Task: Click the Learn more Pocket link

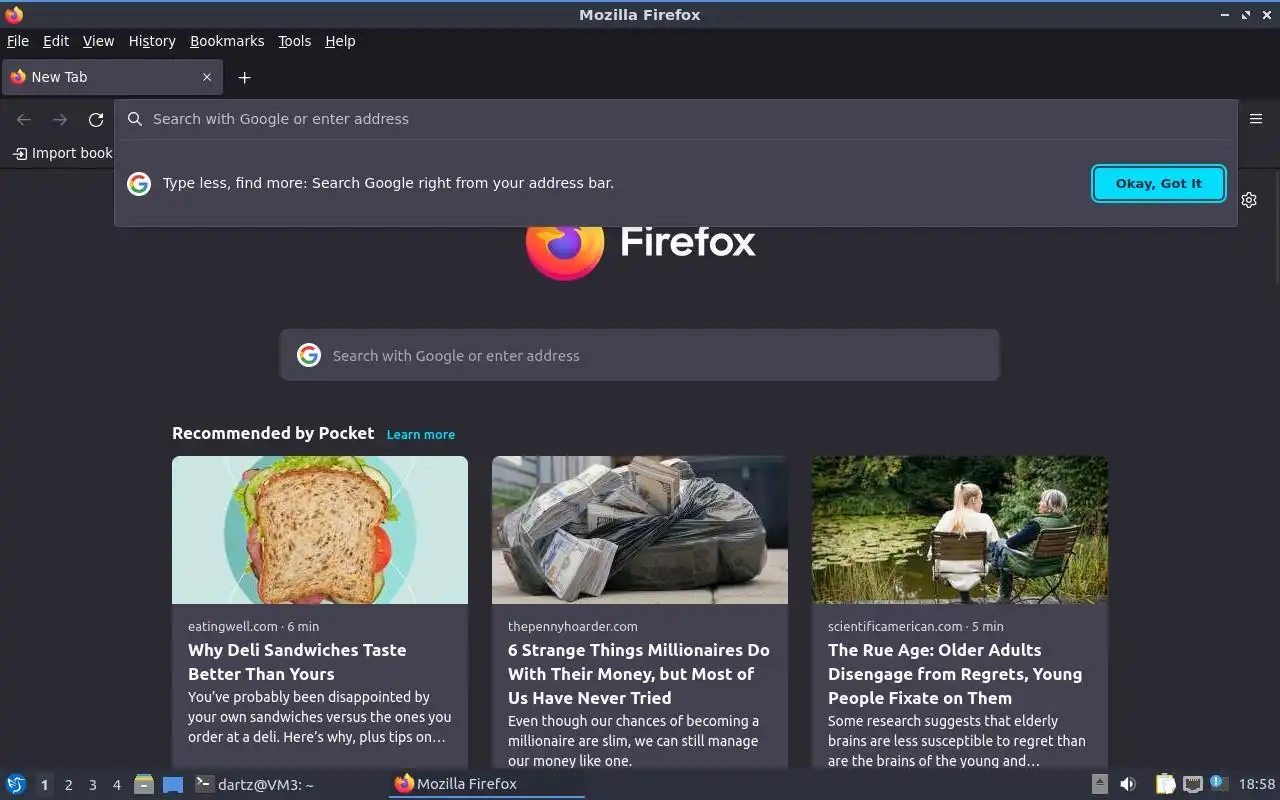Action: (421, 434)
